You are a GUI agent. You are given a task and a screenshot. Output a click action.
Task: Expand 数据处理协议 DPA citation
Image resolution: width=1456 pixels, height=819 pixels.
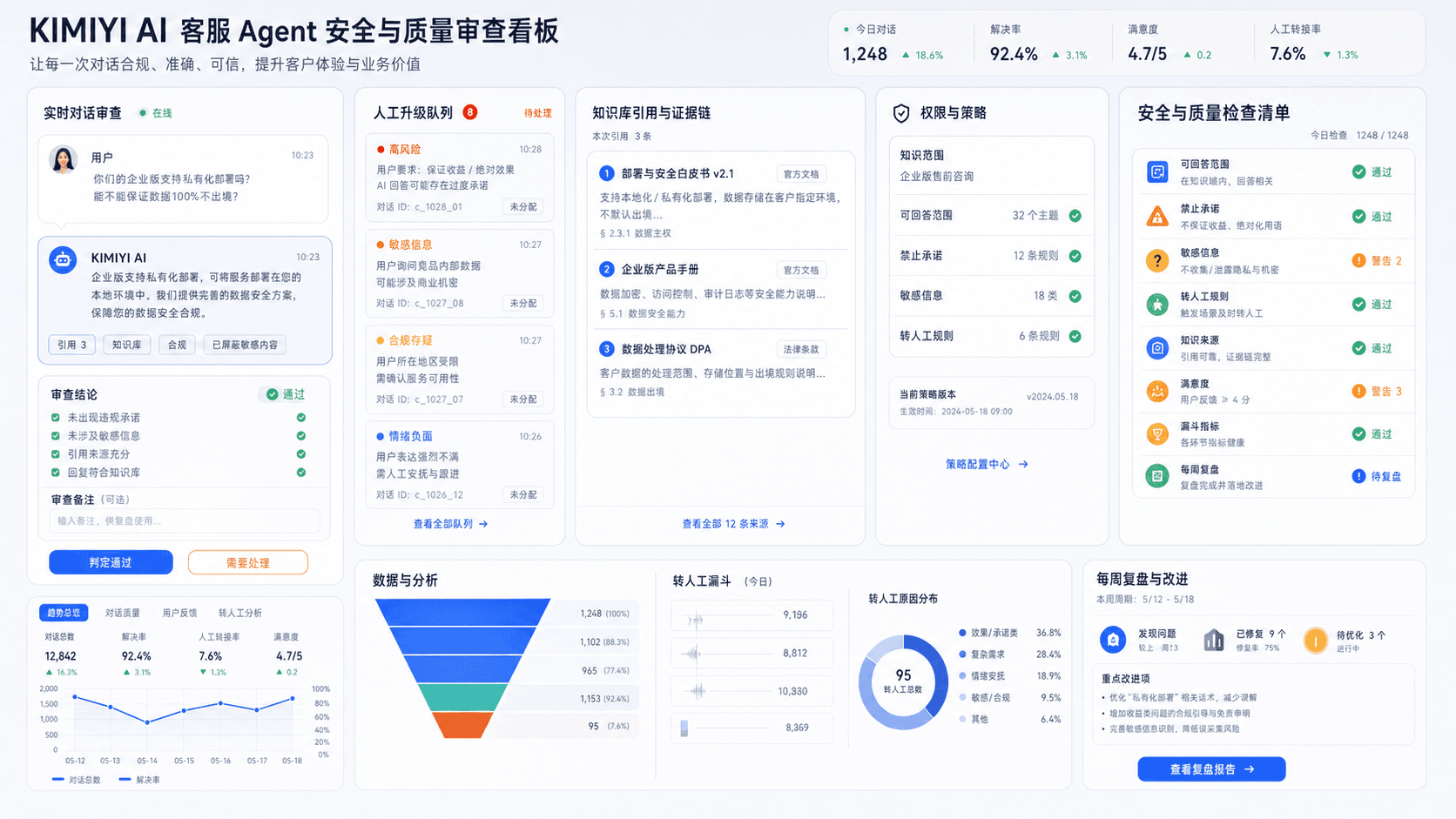tap(720, 370)
